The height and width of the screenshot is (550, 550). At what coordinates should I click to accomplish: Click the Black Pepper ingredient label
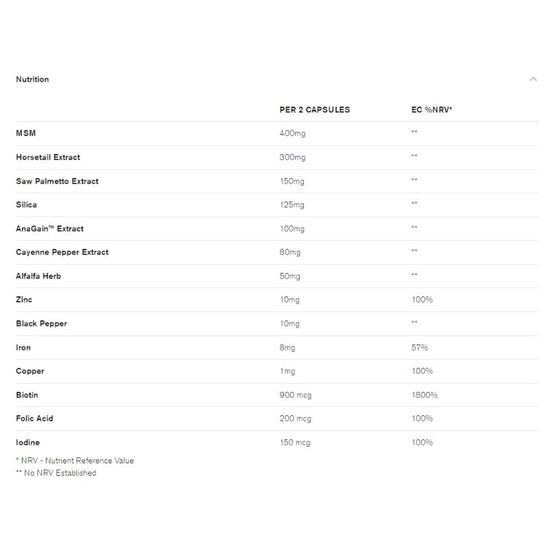point(41,324)
